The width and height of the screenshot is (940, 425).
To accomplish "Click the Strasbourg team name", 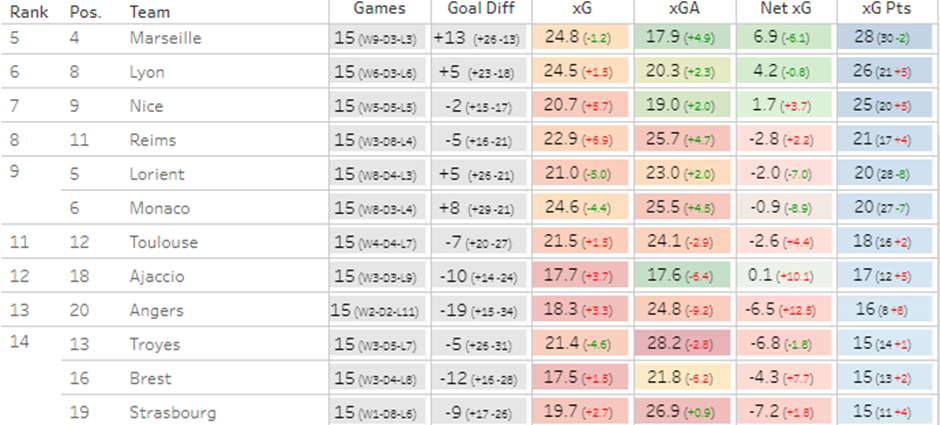I will 172,412.
